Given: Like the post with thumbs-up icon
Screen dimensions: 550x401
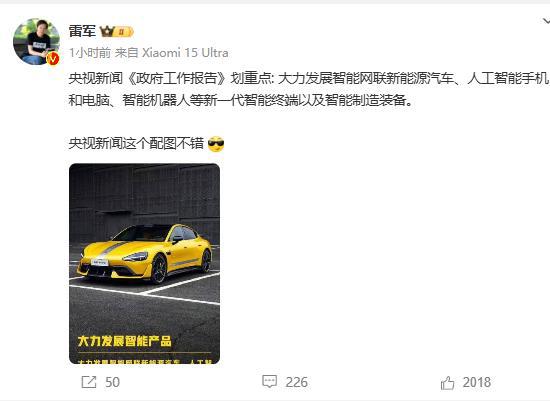Looking at the screenshot, I should [x=447, y=383].
